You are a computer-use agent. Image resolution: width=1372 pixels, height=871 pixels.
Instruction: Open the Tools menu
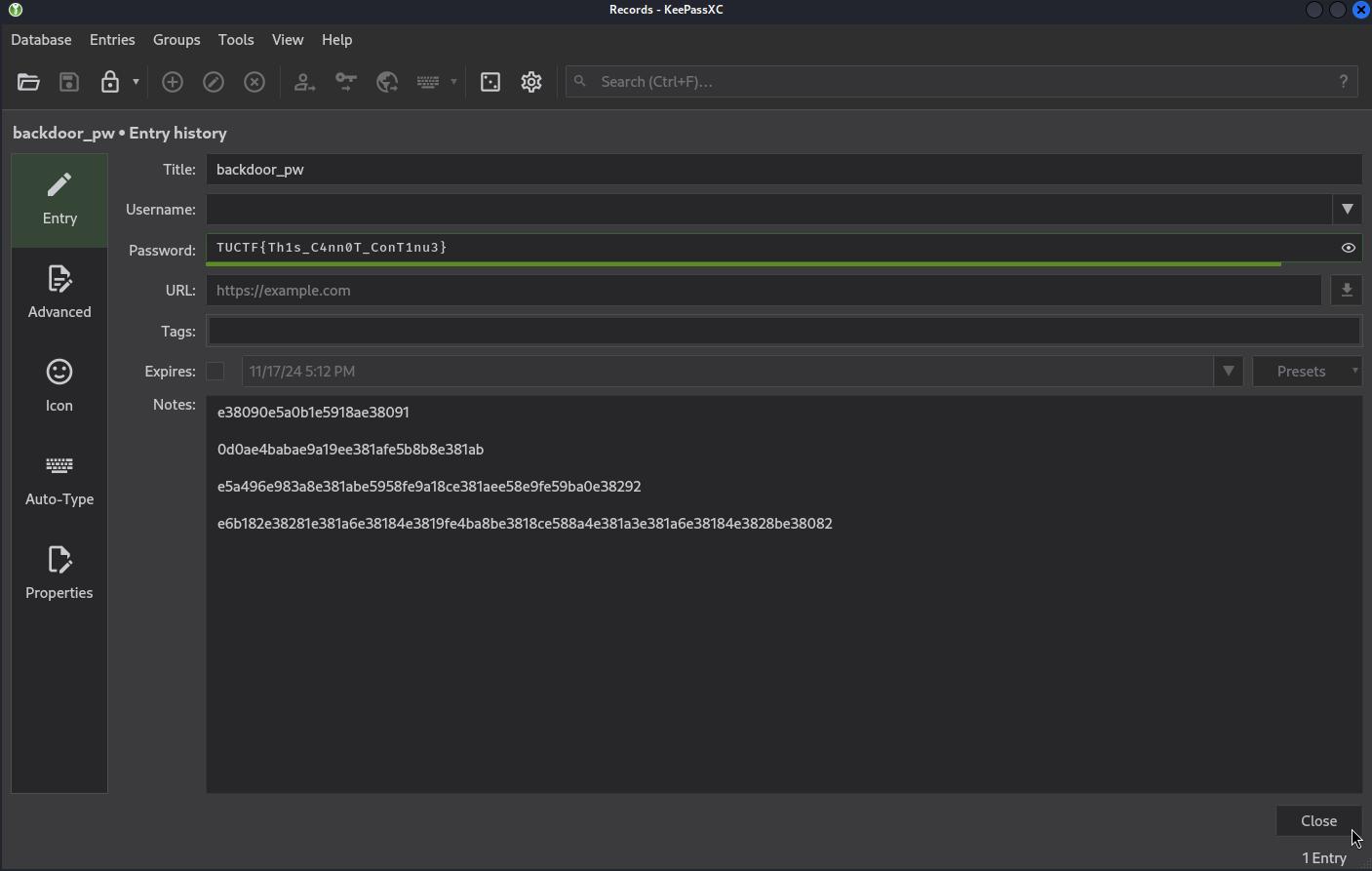coord(236,40)
